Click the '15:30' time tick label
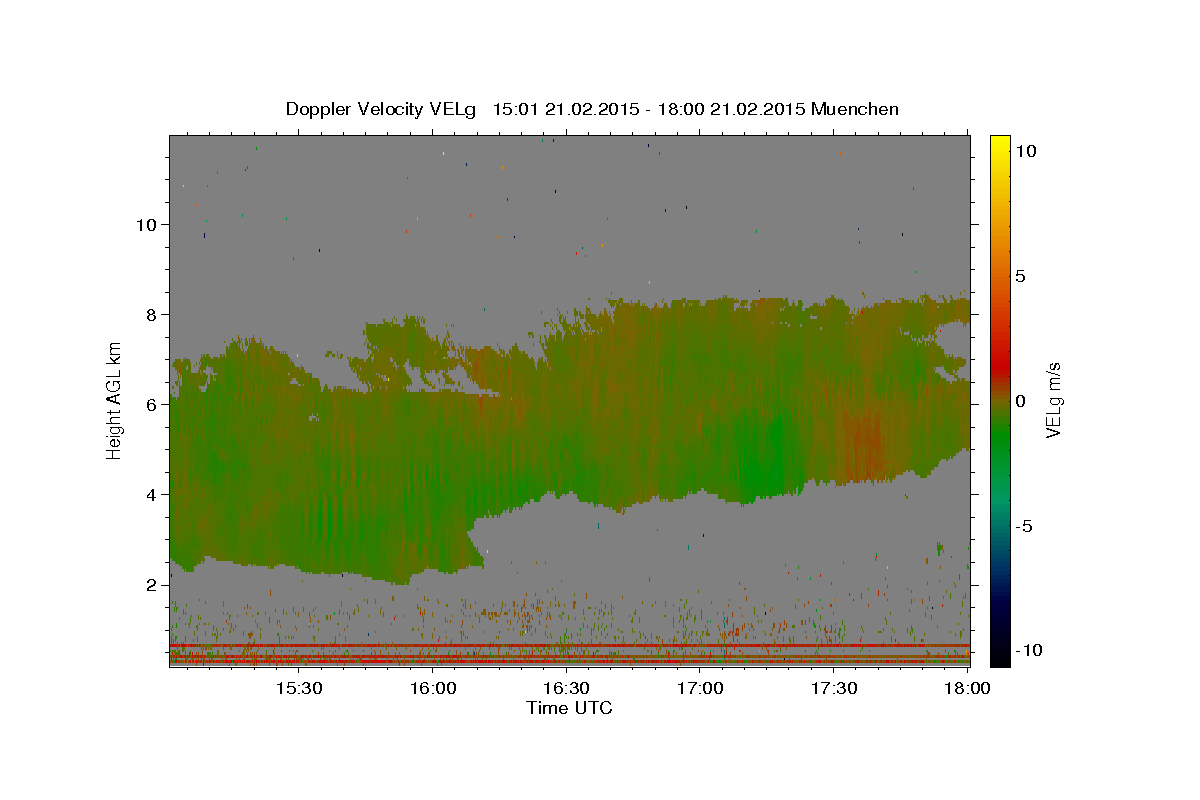Viewport: 1200px width, 800px height. 298,689
